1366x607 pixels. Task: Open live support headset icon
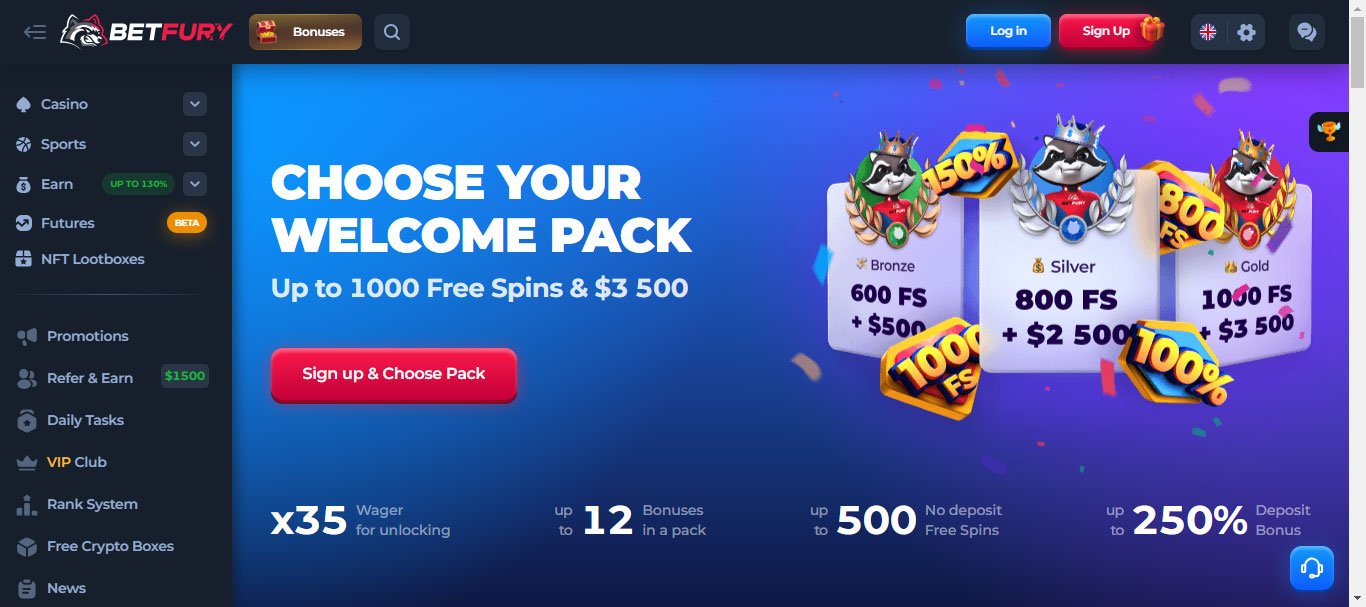point(1312,568)
